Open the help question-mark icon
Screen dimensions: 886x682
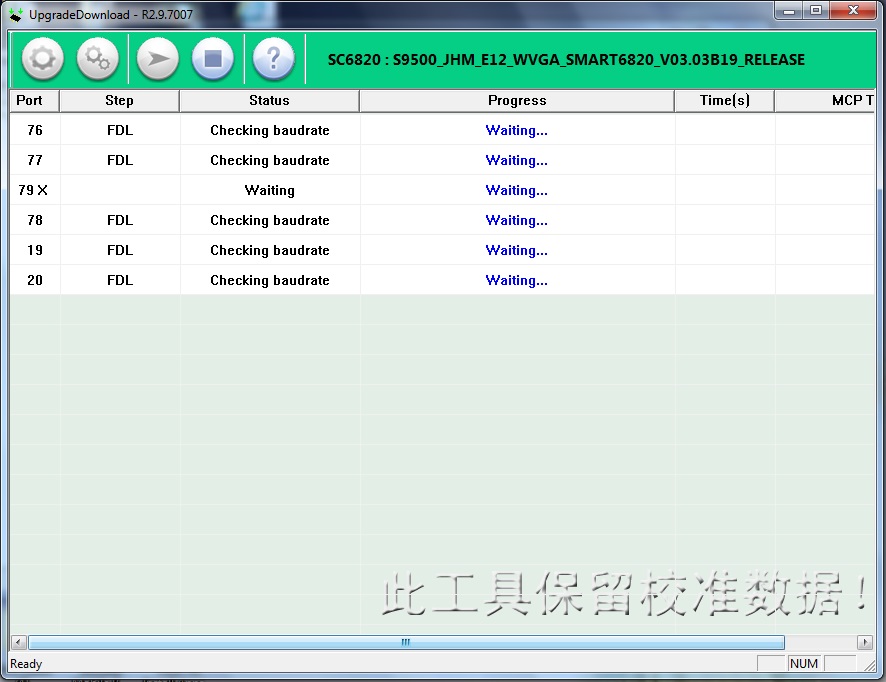[x=273, y=59]
